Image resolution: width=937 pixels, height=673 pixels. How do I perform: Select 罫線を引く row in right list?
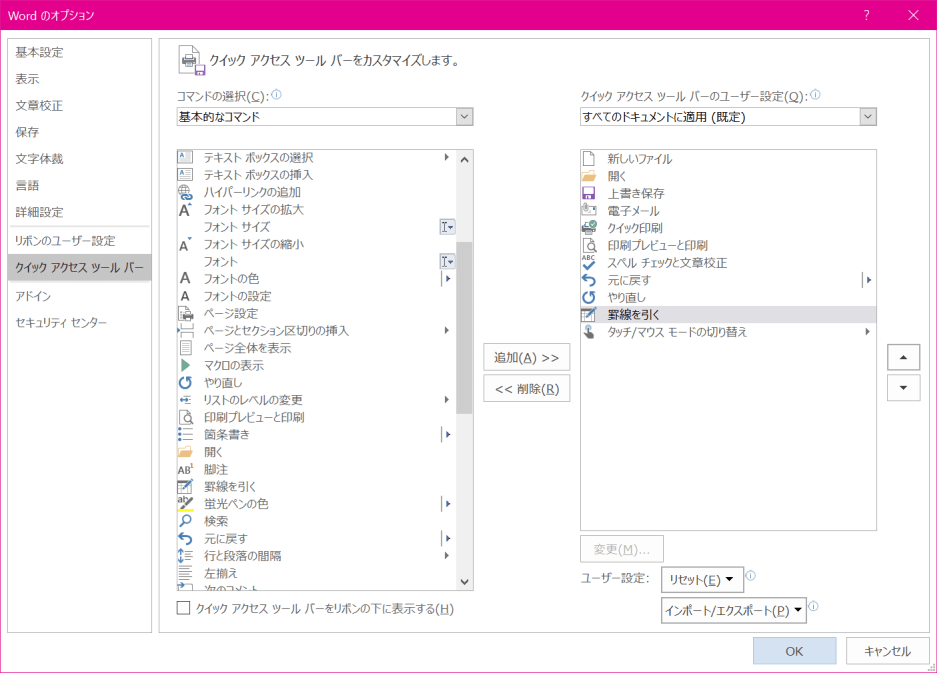pos(728,314)
